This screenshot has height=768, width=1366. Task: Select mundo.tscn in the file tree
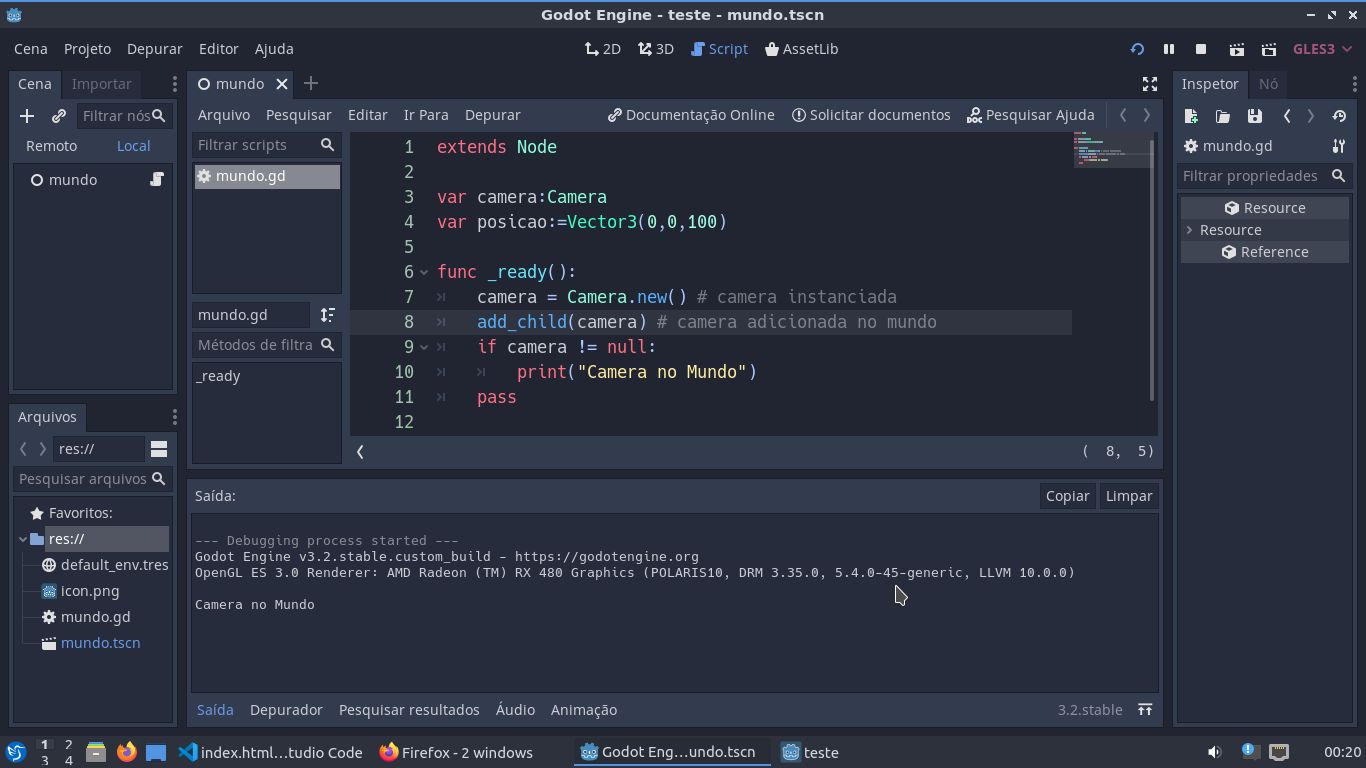(x=100, y=643)
